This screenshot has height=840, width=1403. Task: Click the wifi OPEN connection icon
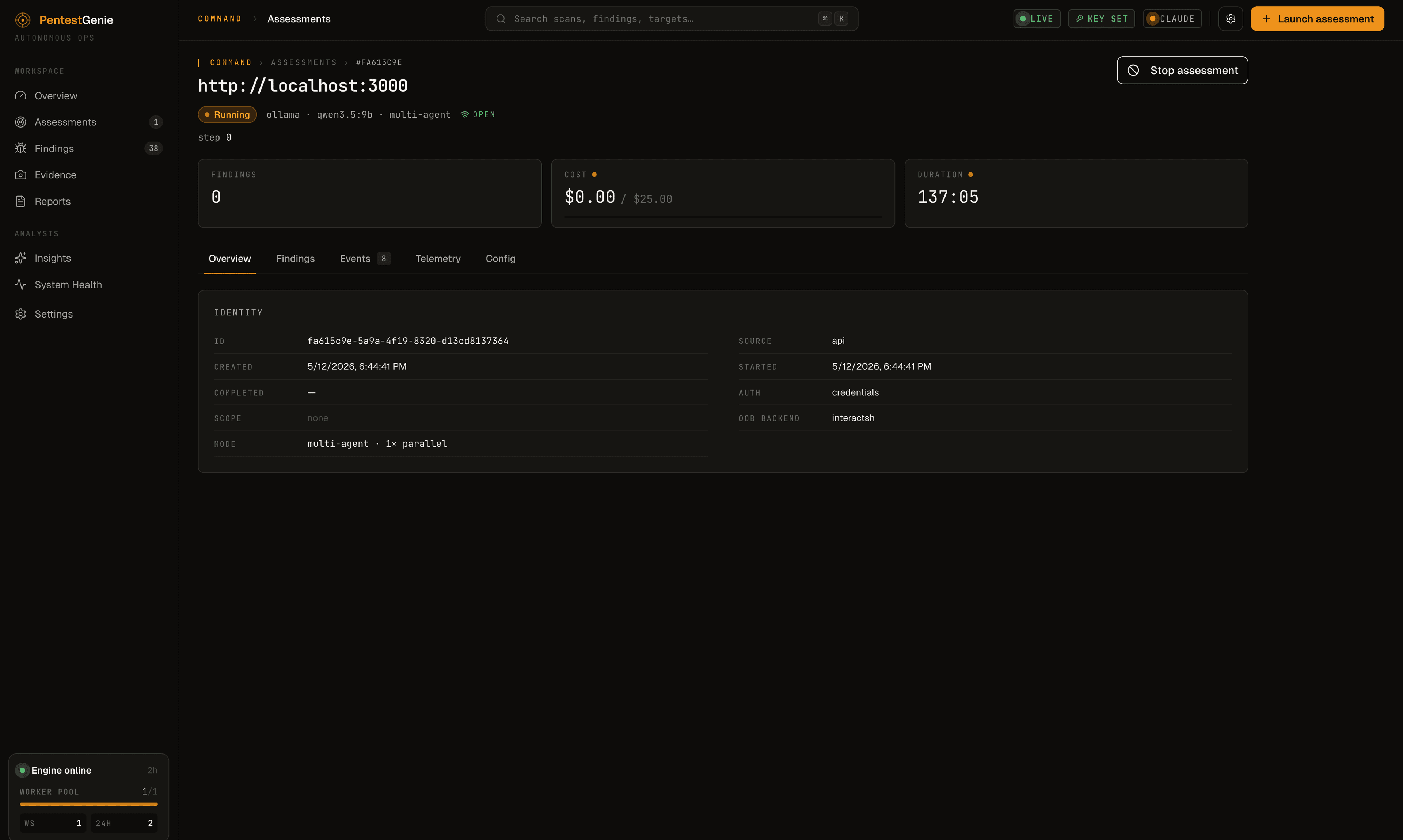point(465,114)
